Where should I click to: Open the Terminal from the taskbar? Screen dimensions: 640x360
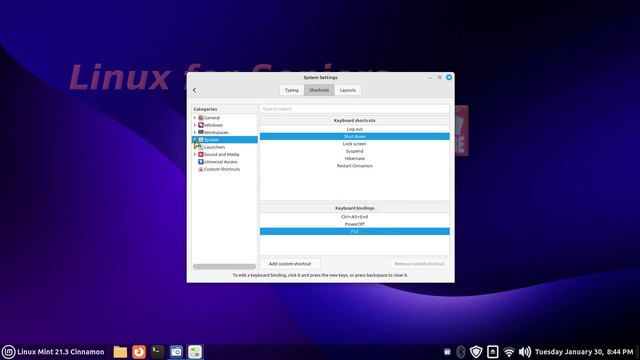point(158,351)
